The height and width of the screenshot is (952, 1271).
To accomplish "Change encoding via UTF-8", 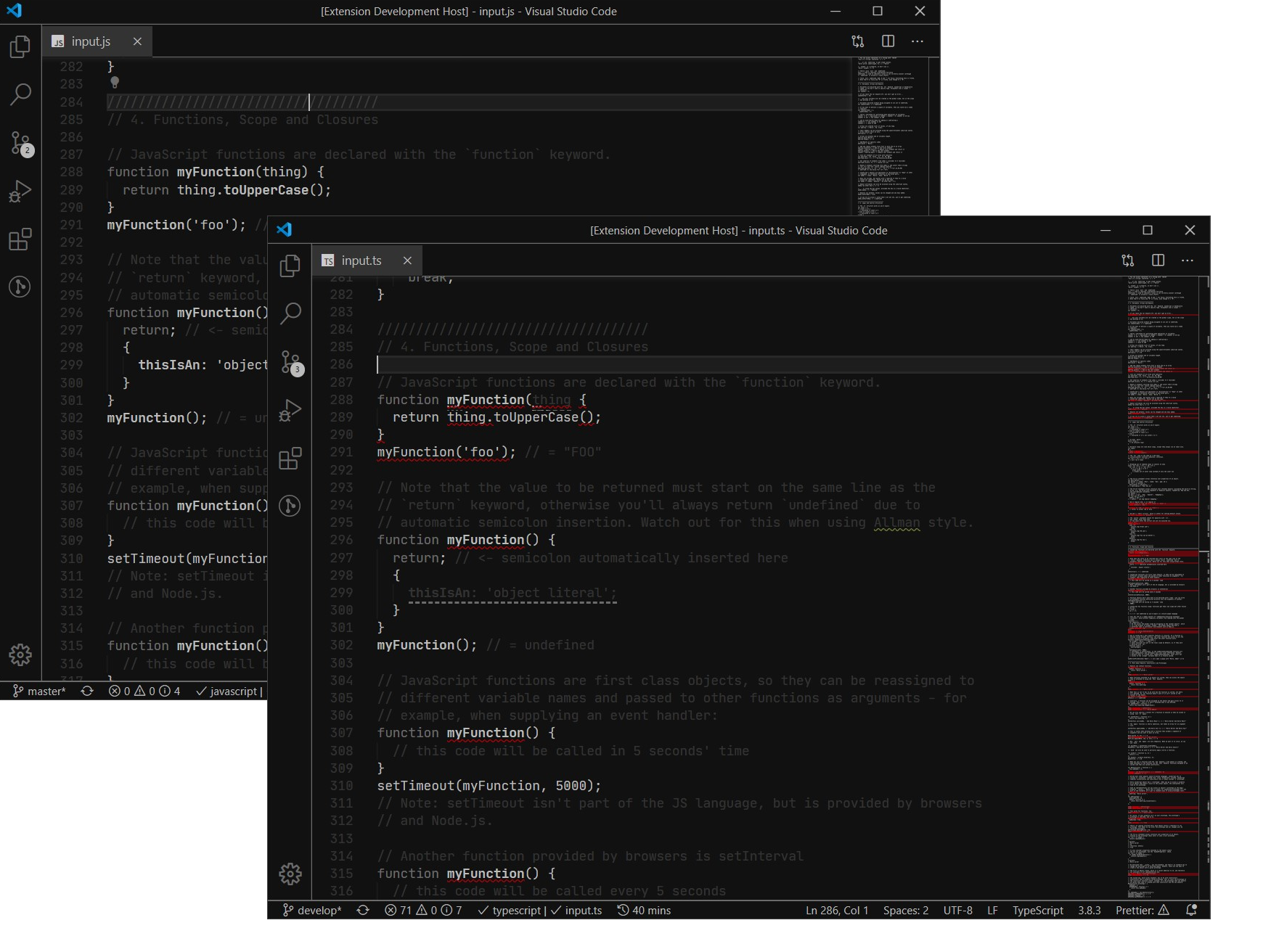I will (958, 910).
